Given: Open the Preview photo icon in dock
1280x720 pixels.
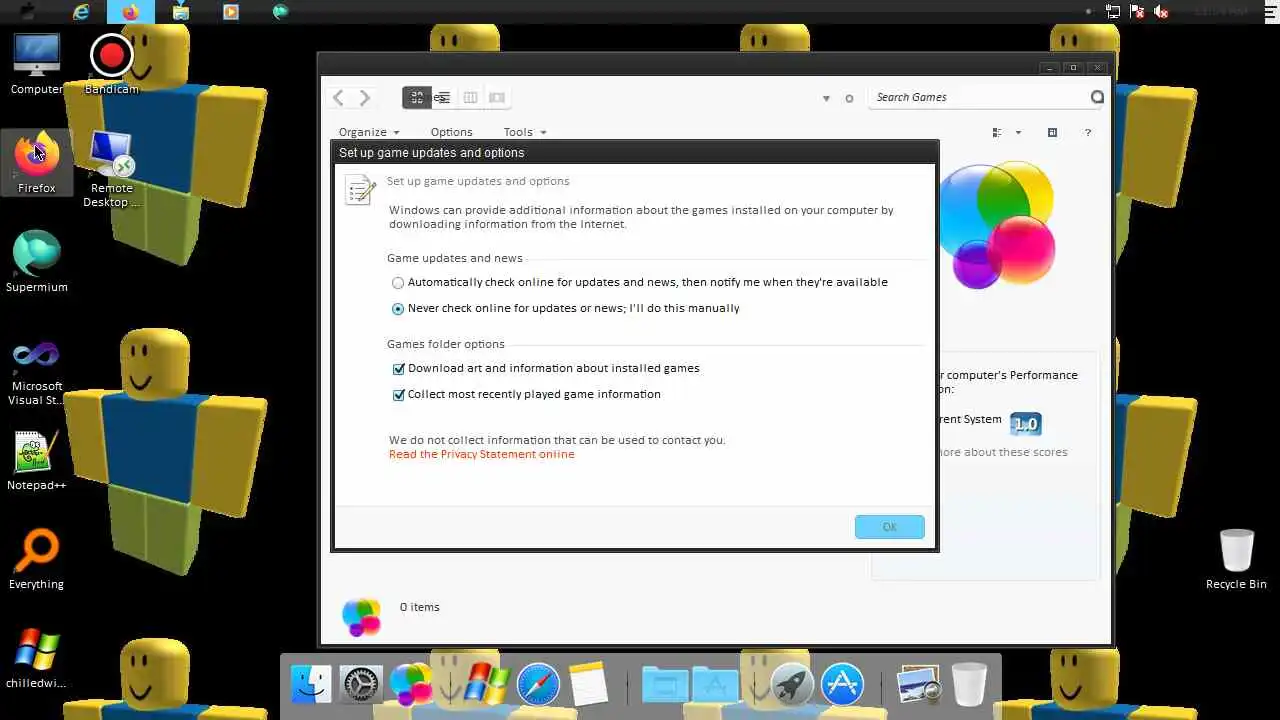Looking at the screenshot, I should point(918,686).
